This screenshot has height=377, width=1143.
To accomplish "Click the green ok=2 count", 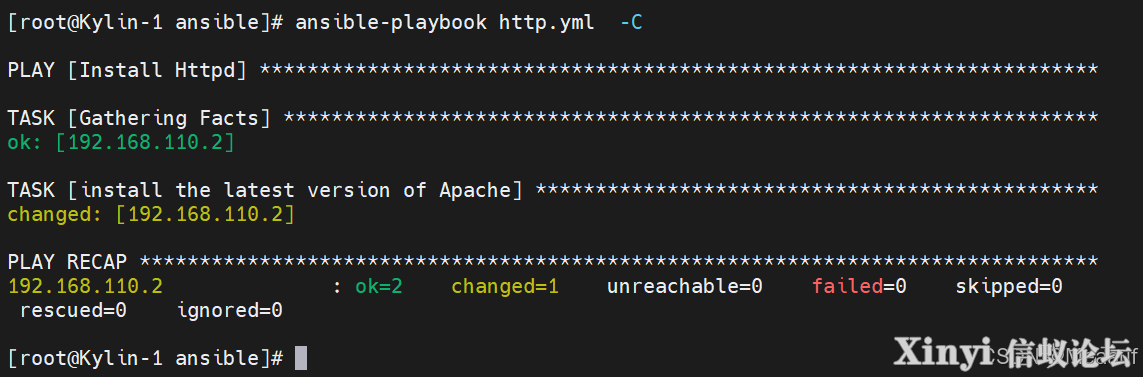I will [378, 286].
